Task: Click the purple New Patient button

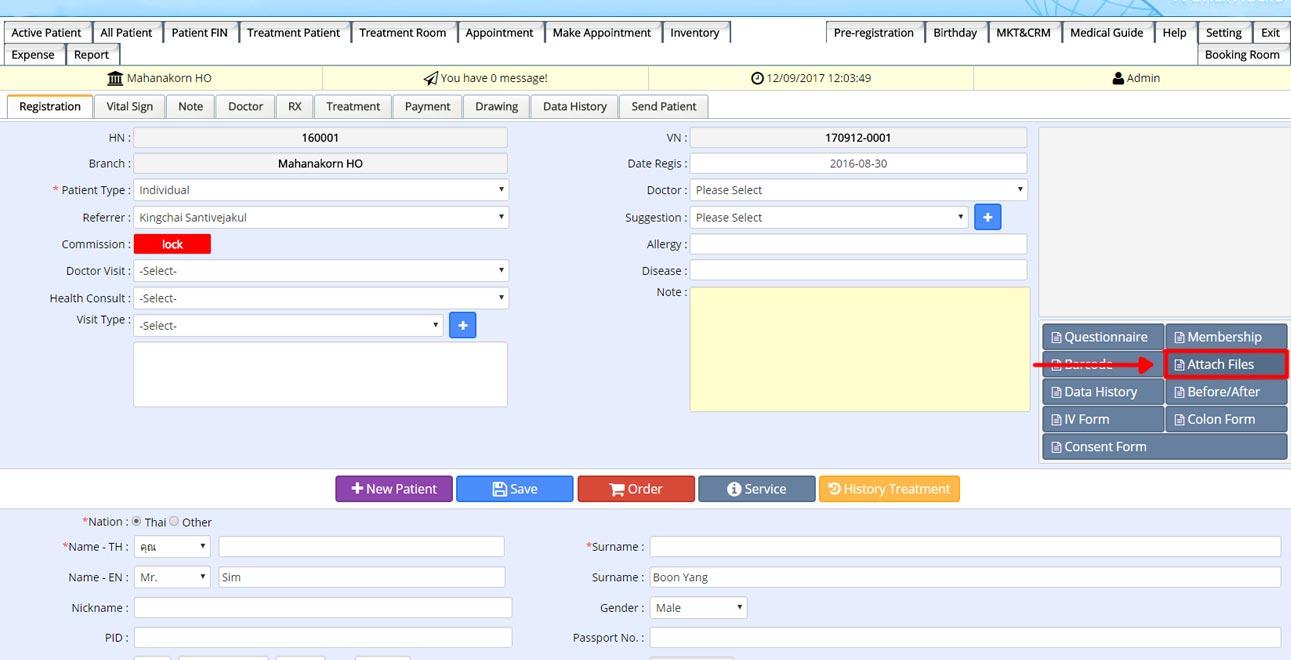Action: (394, 489)
